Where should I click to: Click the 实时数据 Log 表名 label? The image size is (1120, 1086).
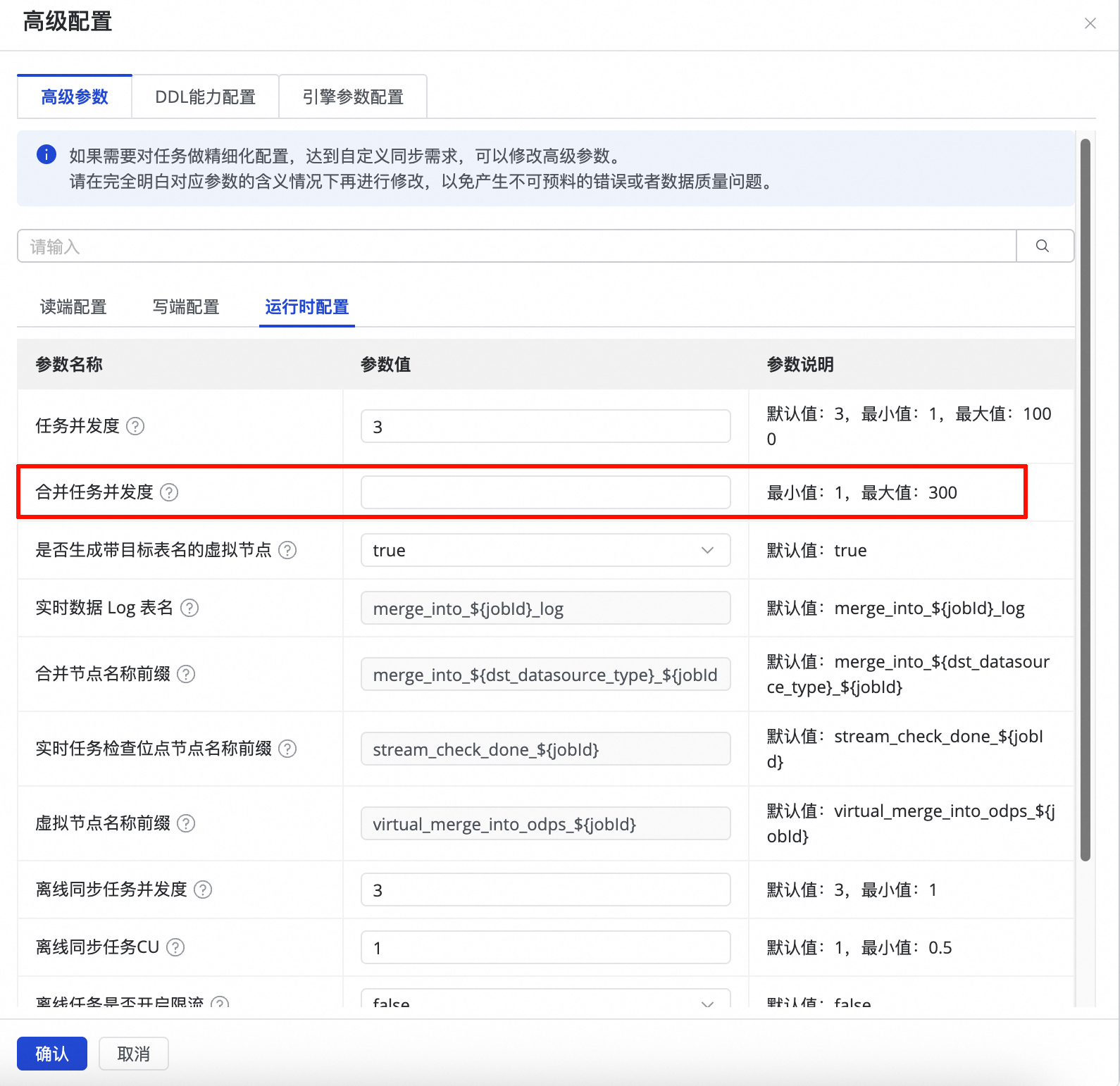(104, 608)
